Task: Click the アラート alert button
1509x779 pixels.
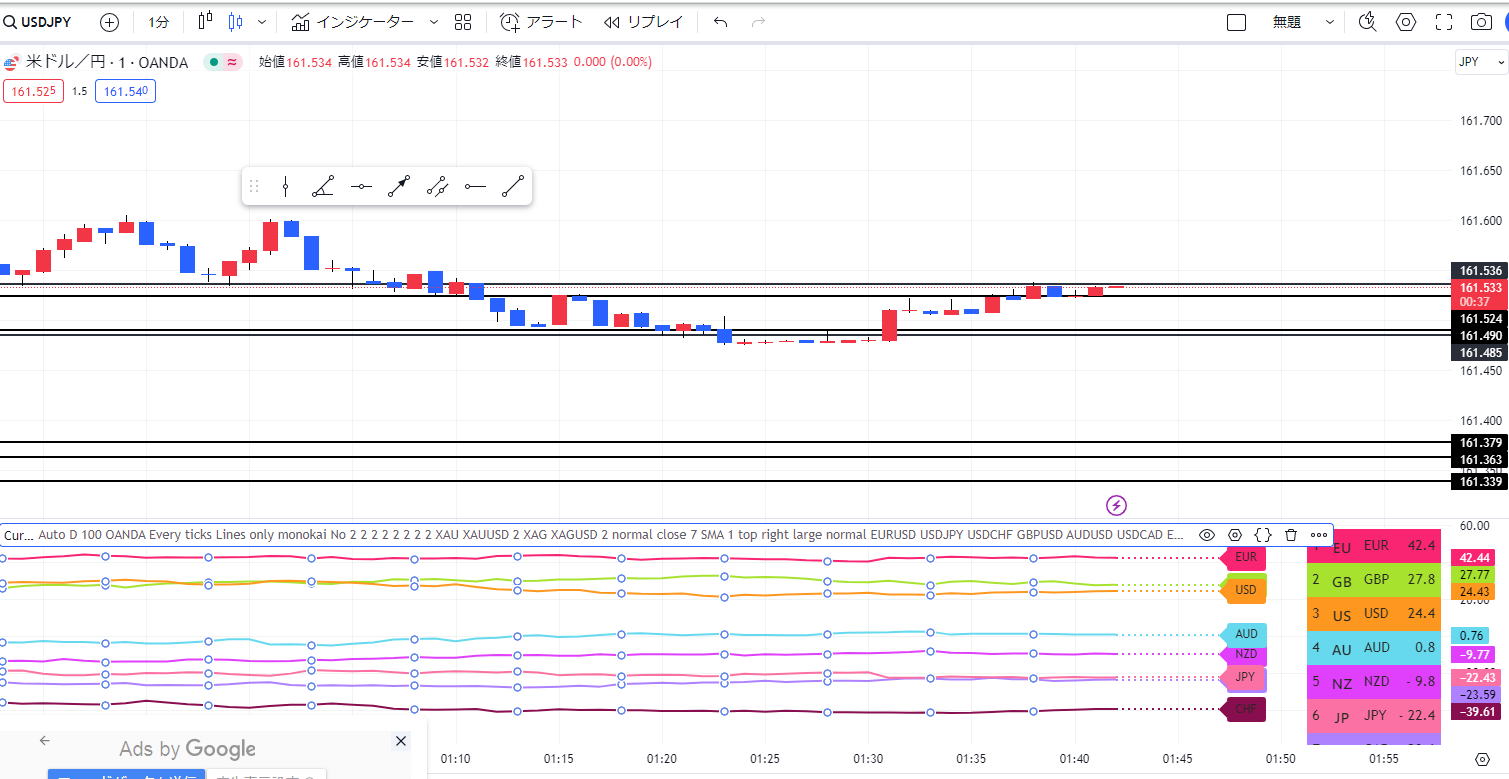Action: pyautogui.click(x=540, y=22)
